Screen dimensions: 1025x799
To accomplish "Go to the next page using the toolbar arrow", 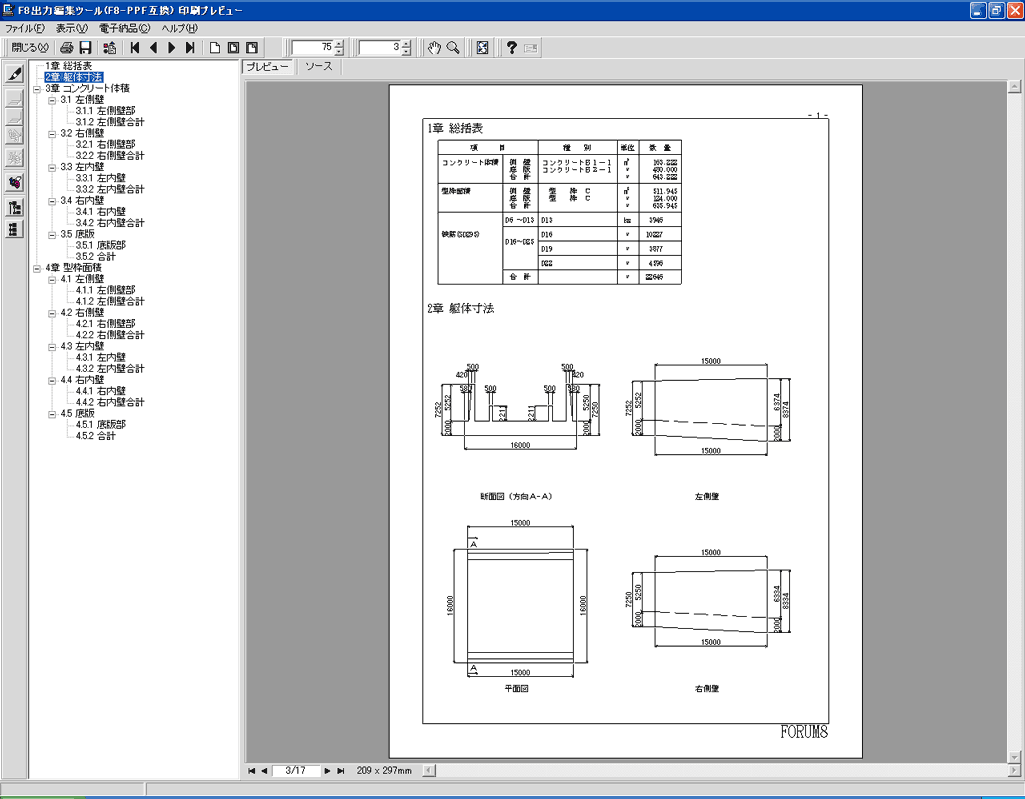I will 172,48.
